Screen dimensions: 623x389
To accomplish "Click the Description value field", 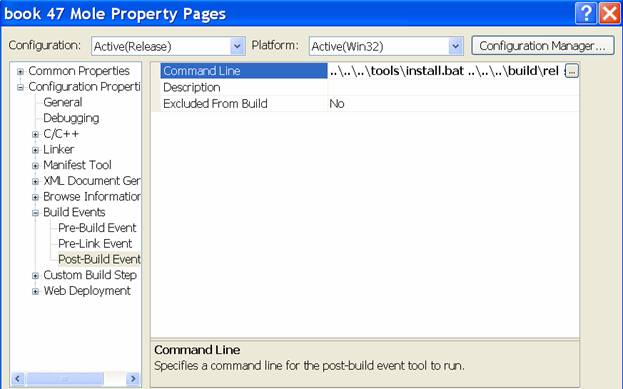I will (x=453, y=87).
